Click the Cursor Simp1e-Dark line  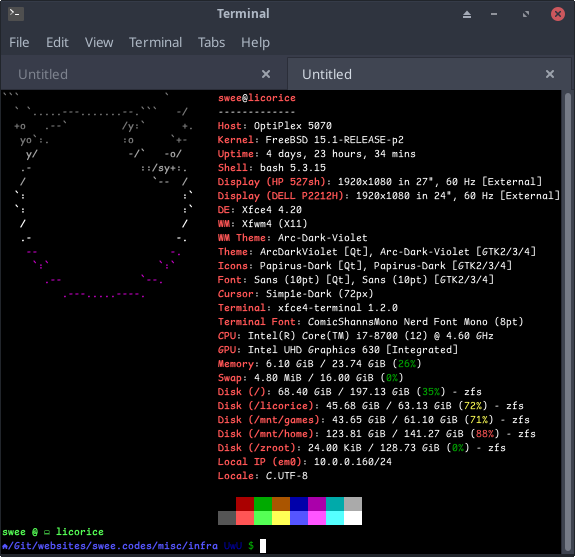(296, 294)
